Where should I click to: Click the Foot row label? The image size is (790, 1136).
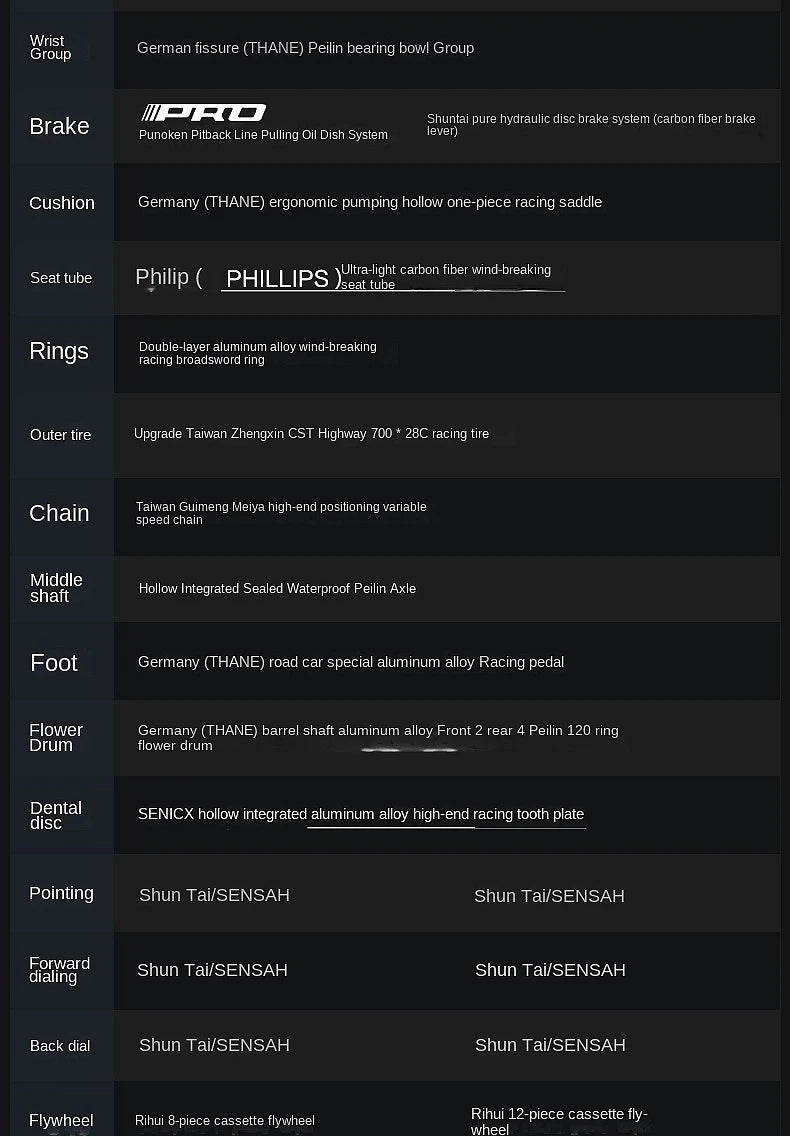tap(54, 663)
